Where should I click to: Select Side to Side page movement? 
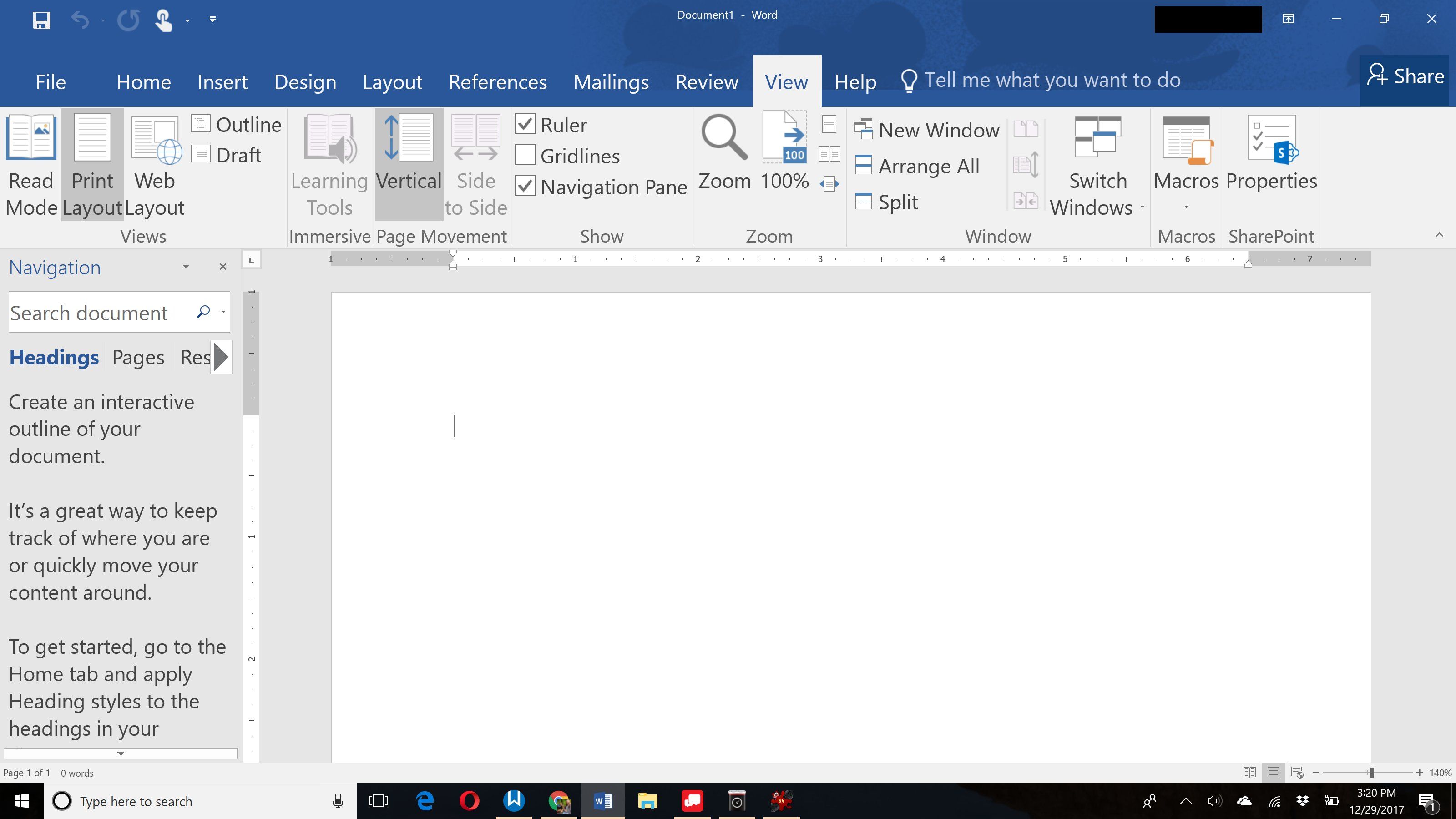[476, 165]
